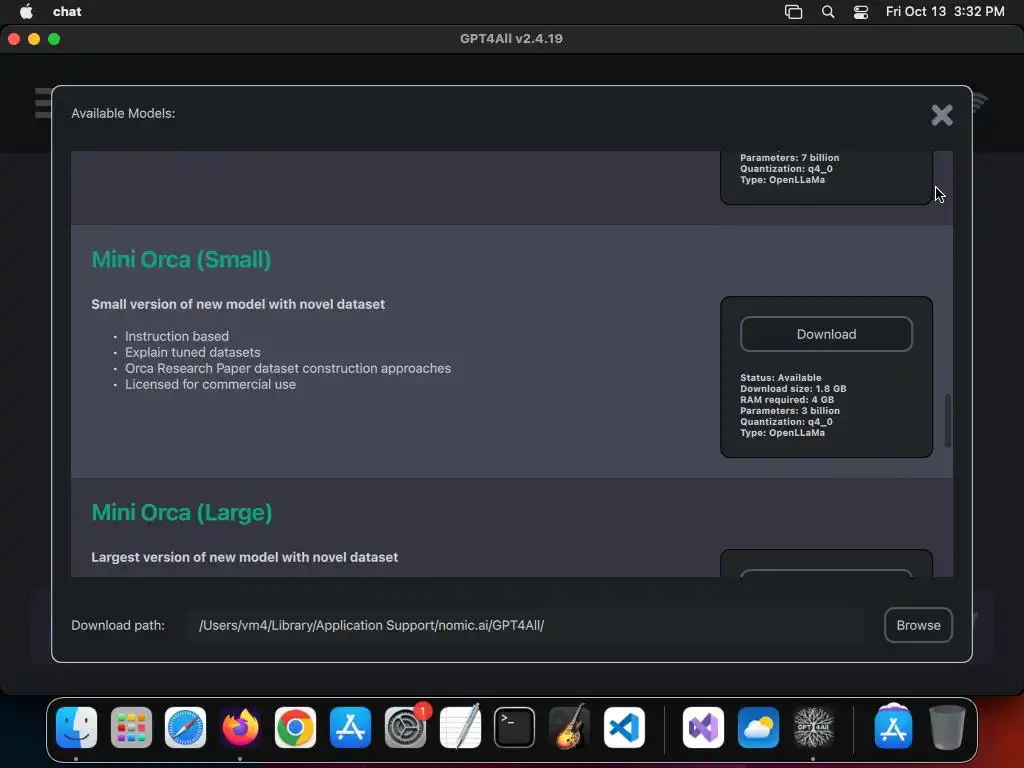Click the 'RAM required: 4 GB' text
The width and height of the screenshot is (1024, 768).
click(x=787, y=400)
